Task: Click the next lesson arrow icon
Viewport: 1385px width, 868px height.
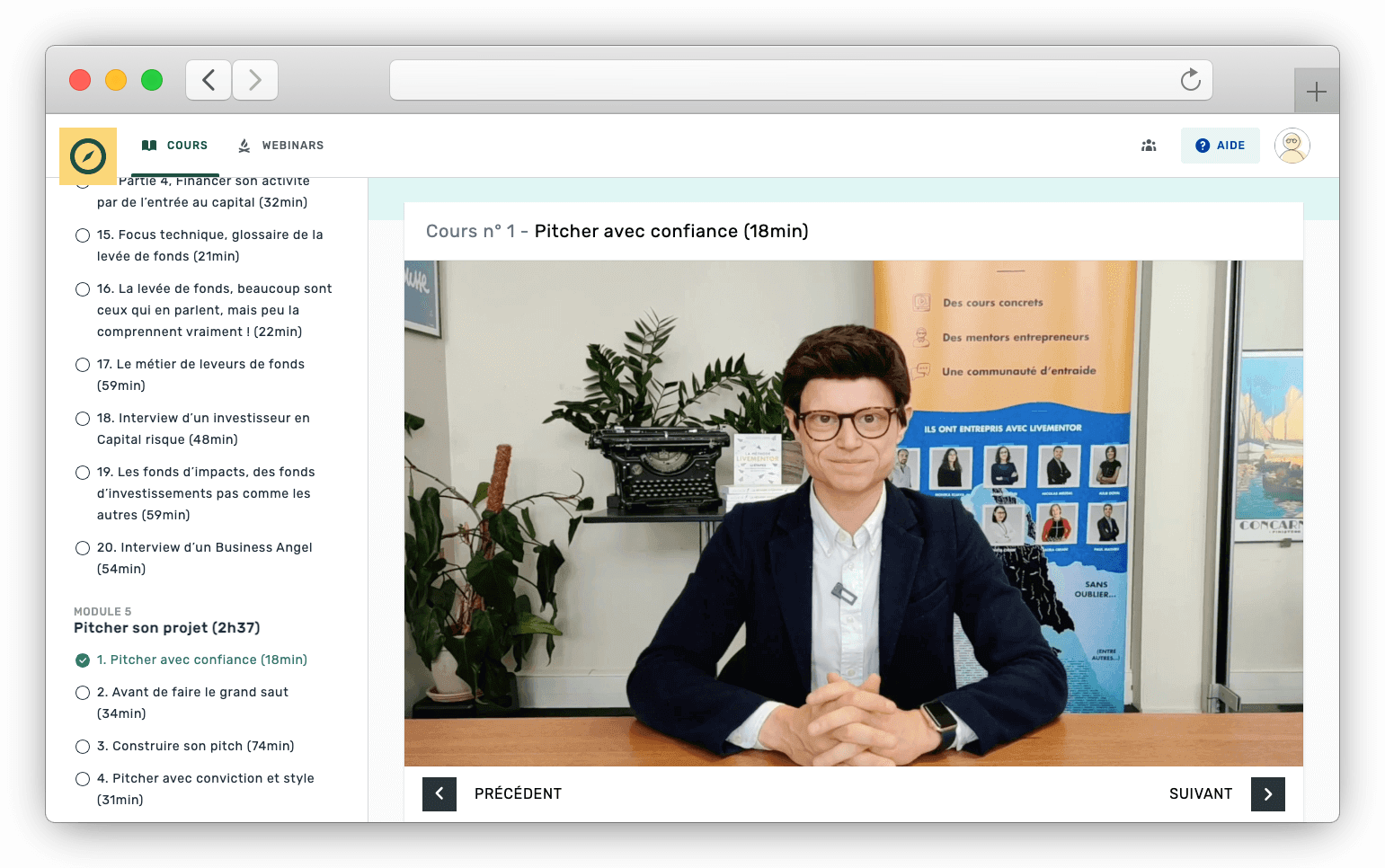Action: coord(1267,793)
